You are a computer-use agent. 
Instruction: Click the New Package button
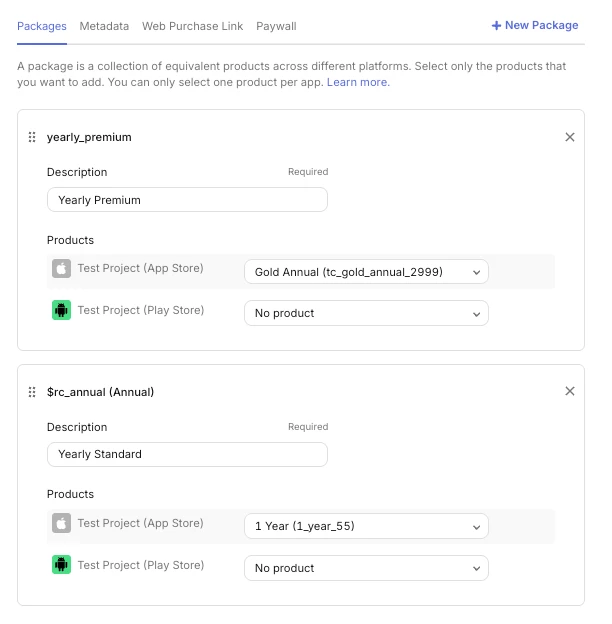(x=535, y=25)
